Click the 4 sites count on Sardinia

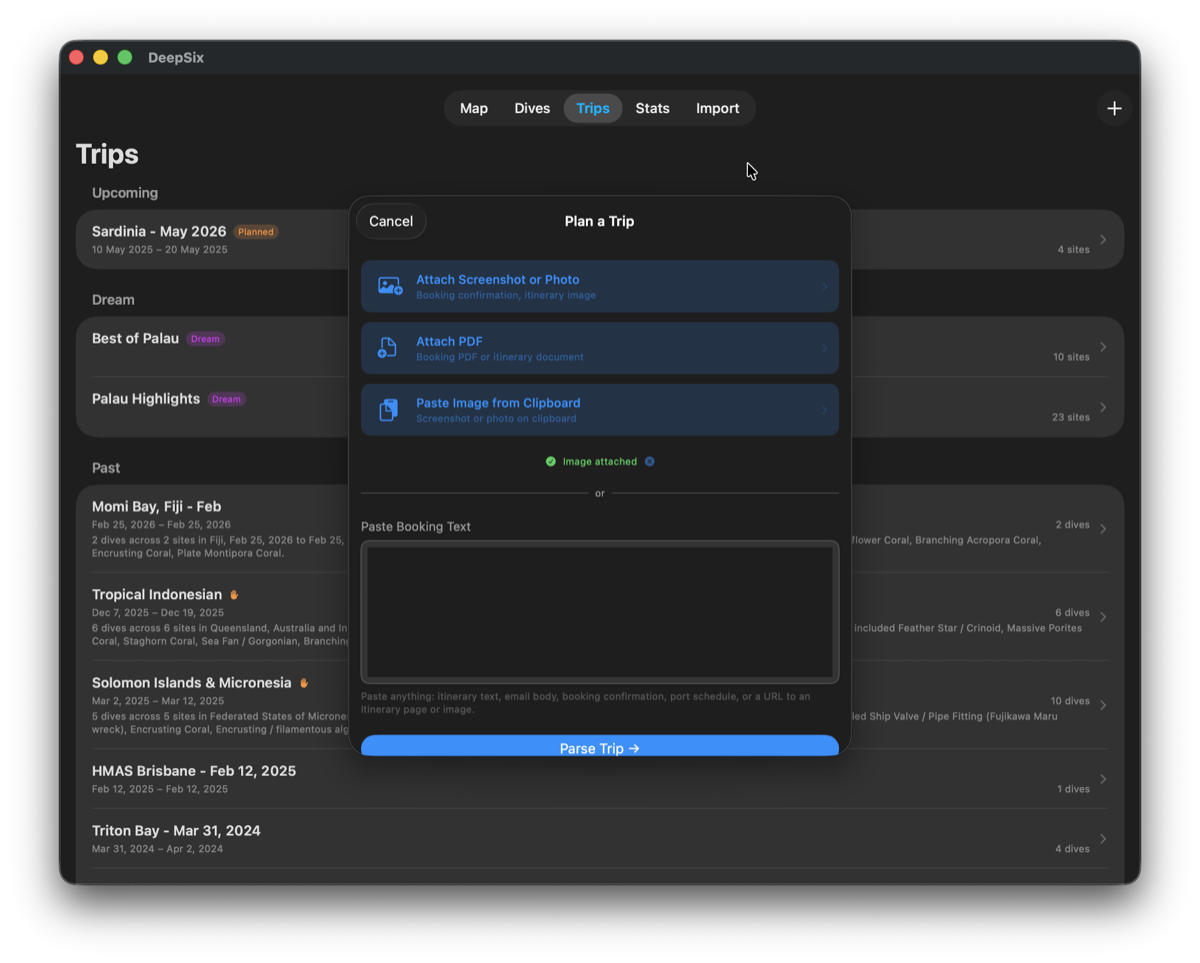1073,250
